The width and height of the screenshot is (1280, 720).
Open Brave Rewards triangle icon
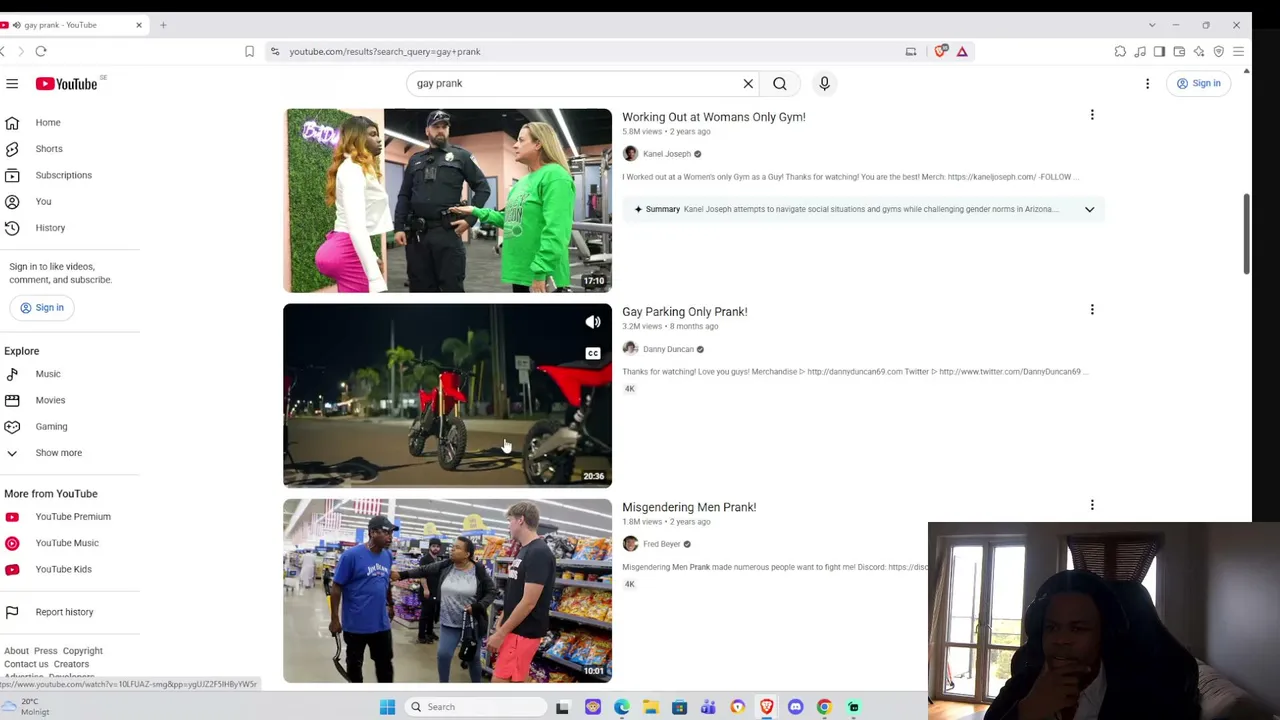962,51
